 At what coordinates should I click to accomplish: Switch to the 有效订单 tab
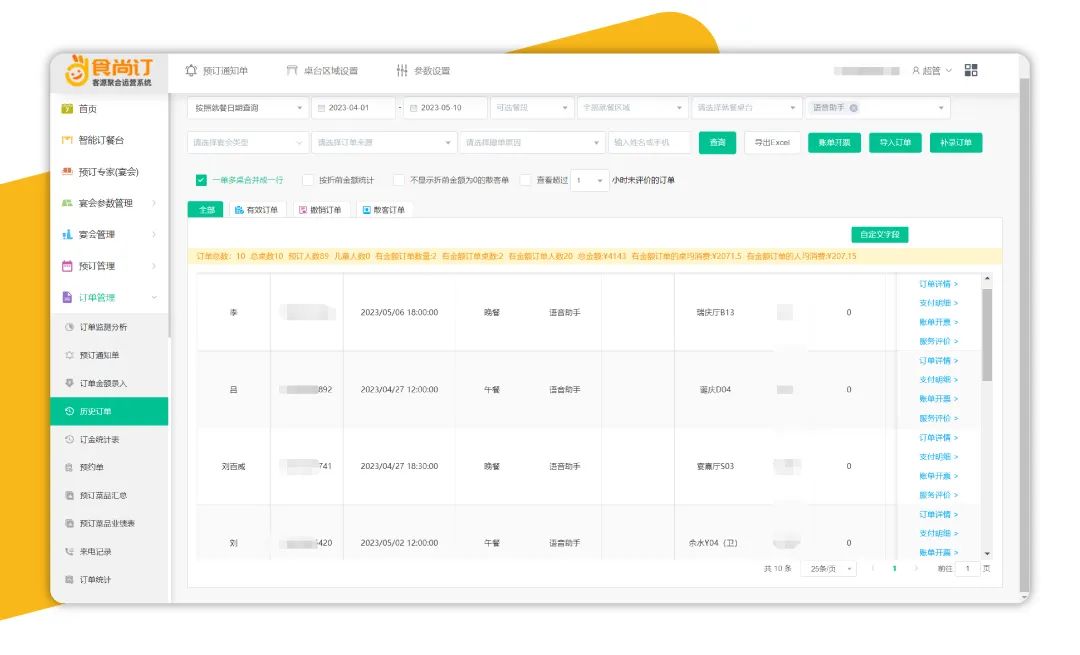[x=256, y=209]
